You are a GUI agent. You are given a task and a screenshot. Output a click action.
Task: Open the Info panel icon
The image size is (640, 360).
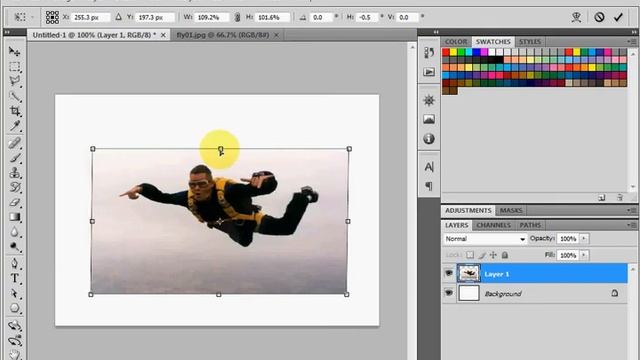tap(429, 139)
